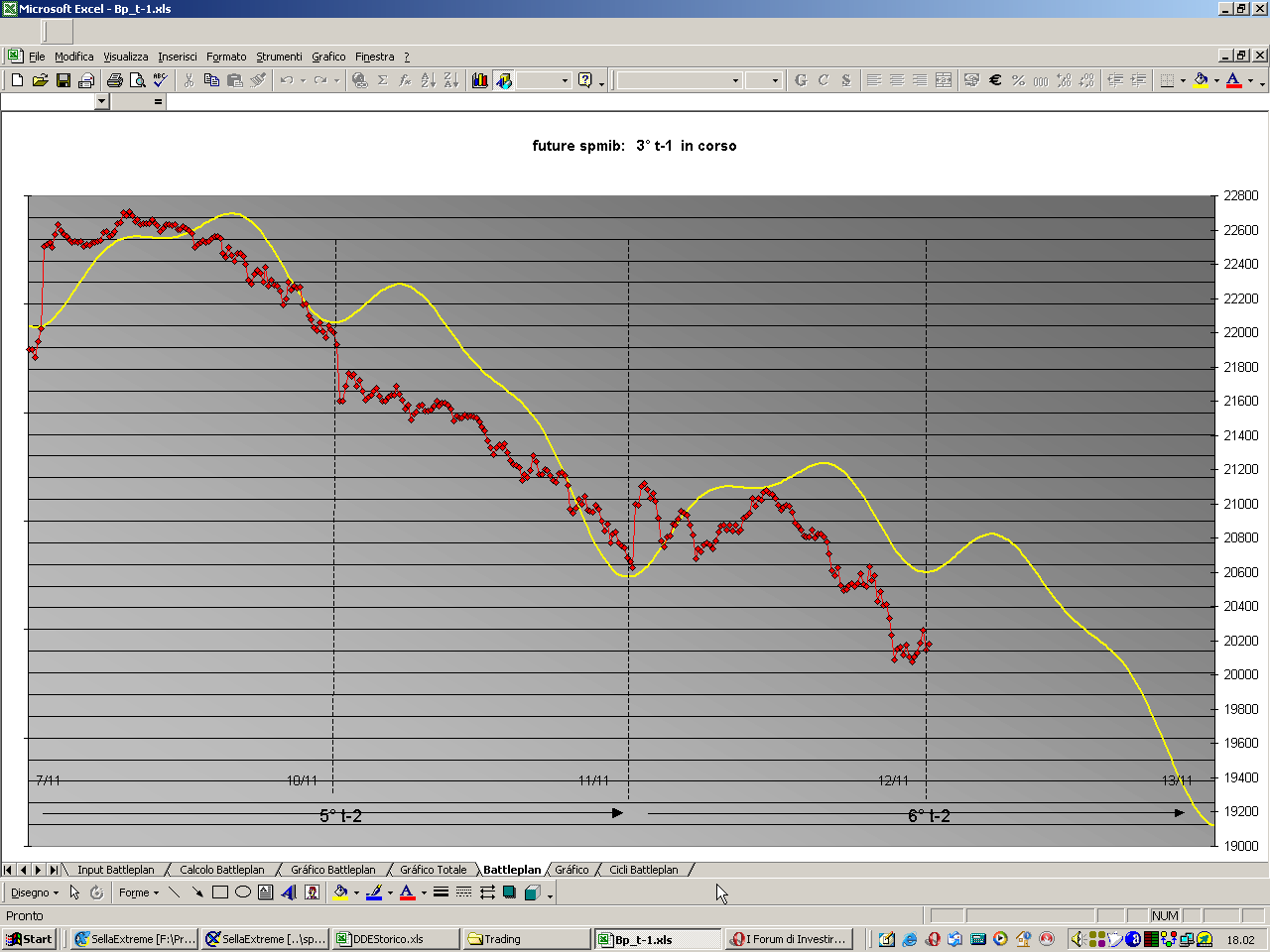Open the Forme AutoShapes menu
This screenshot has width=1270, height=952.
click(x=139, y=892)
